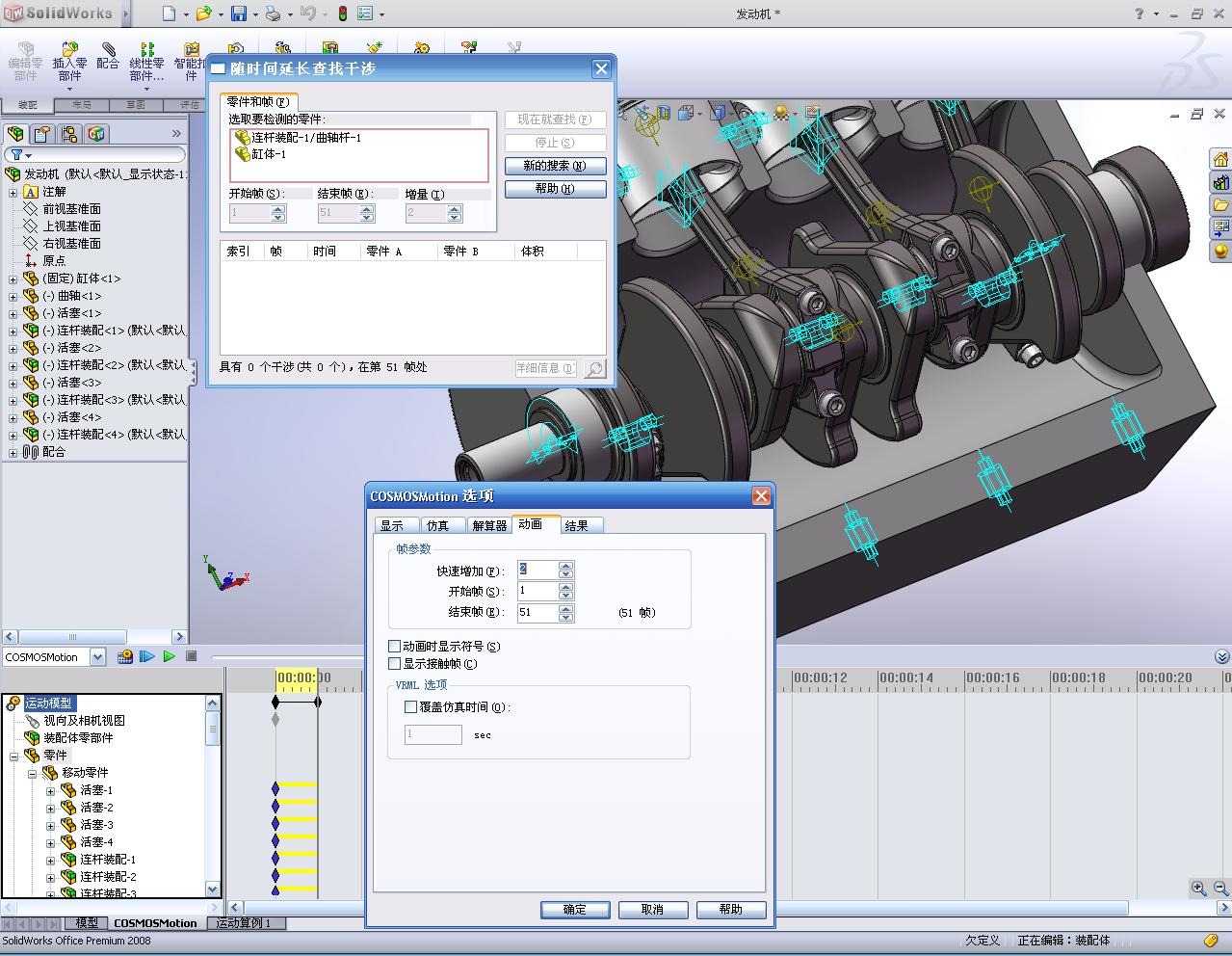Open the Save icon dropdown arrow
This screenshot has height=956, width=1232.
tap(256, 14)
